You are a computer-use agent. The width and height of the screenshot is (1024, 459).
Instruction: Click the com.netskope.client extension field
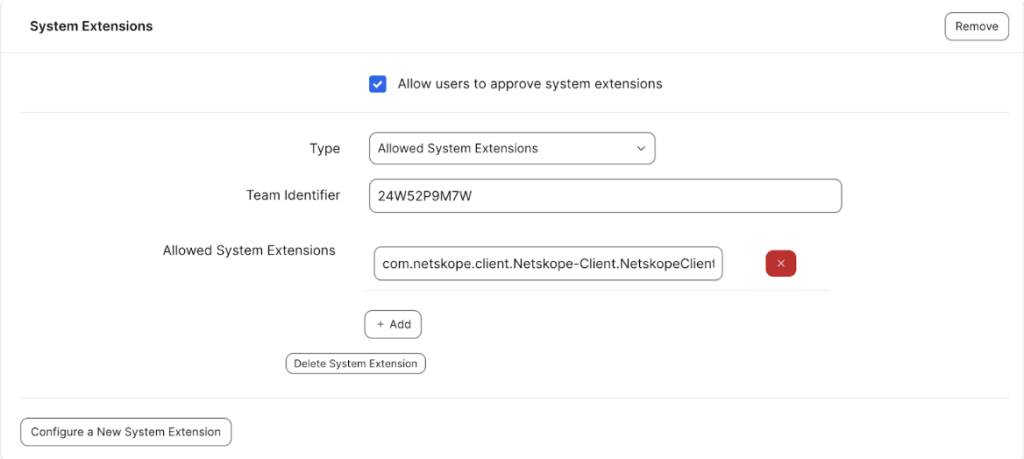(x=549, y=263)
